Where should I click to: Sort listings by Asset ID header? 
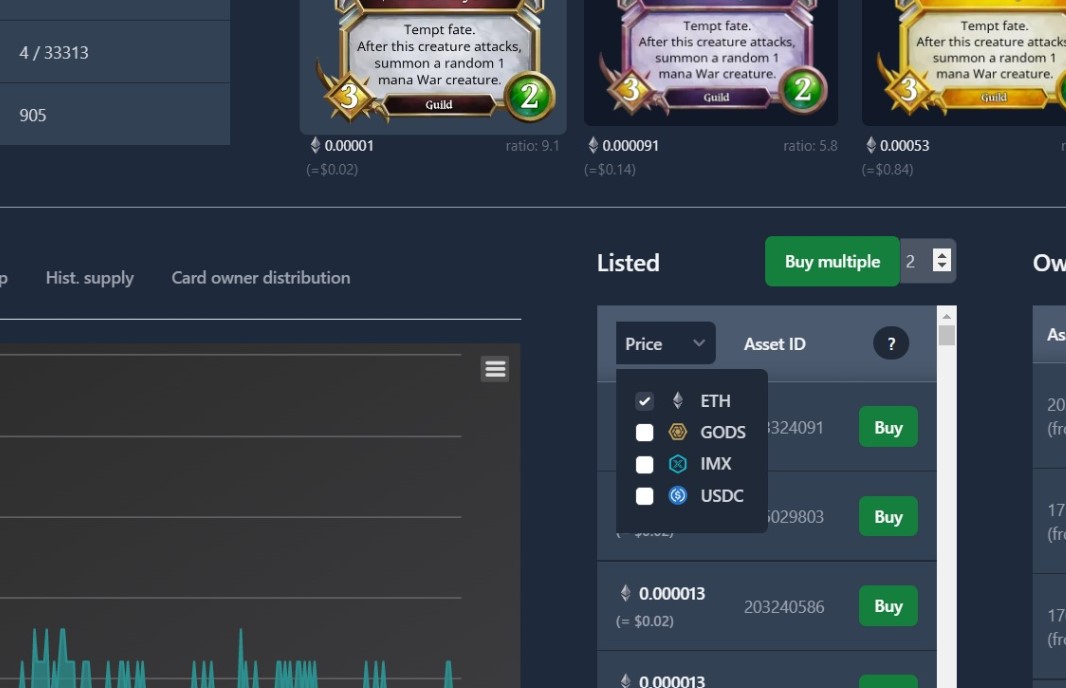coord(774,344)
